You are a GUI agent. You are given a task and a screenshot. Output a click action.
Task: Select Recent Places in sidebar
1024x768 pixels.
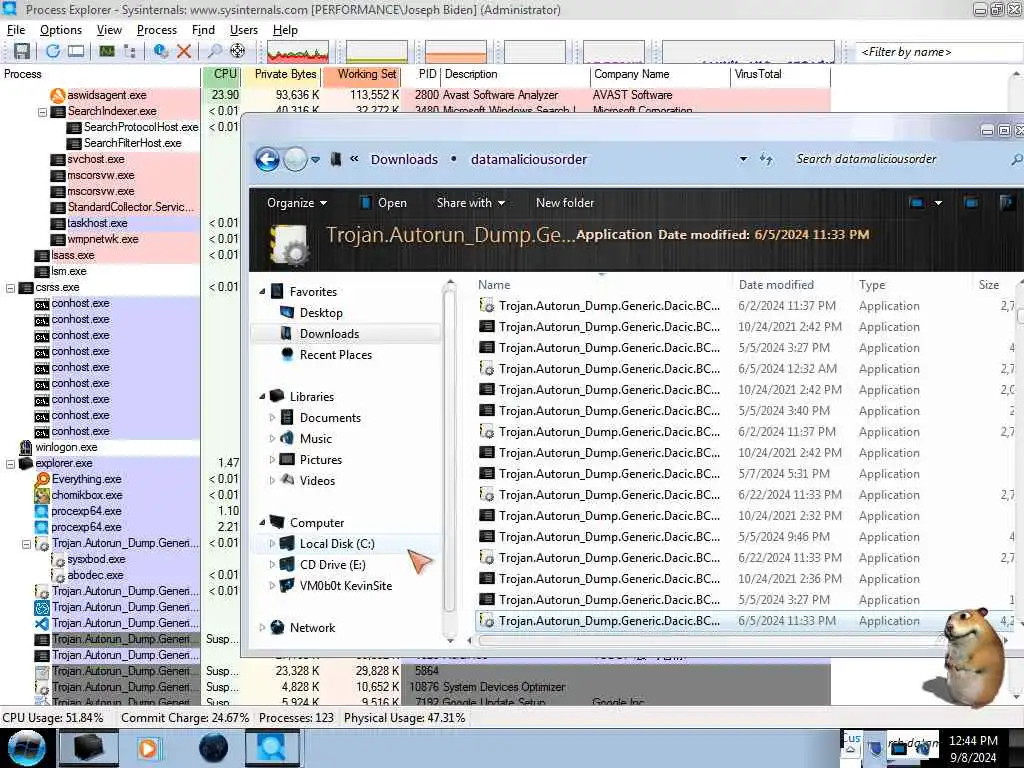tap(336, 355)
